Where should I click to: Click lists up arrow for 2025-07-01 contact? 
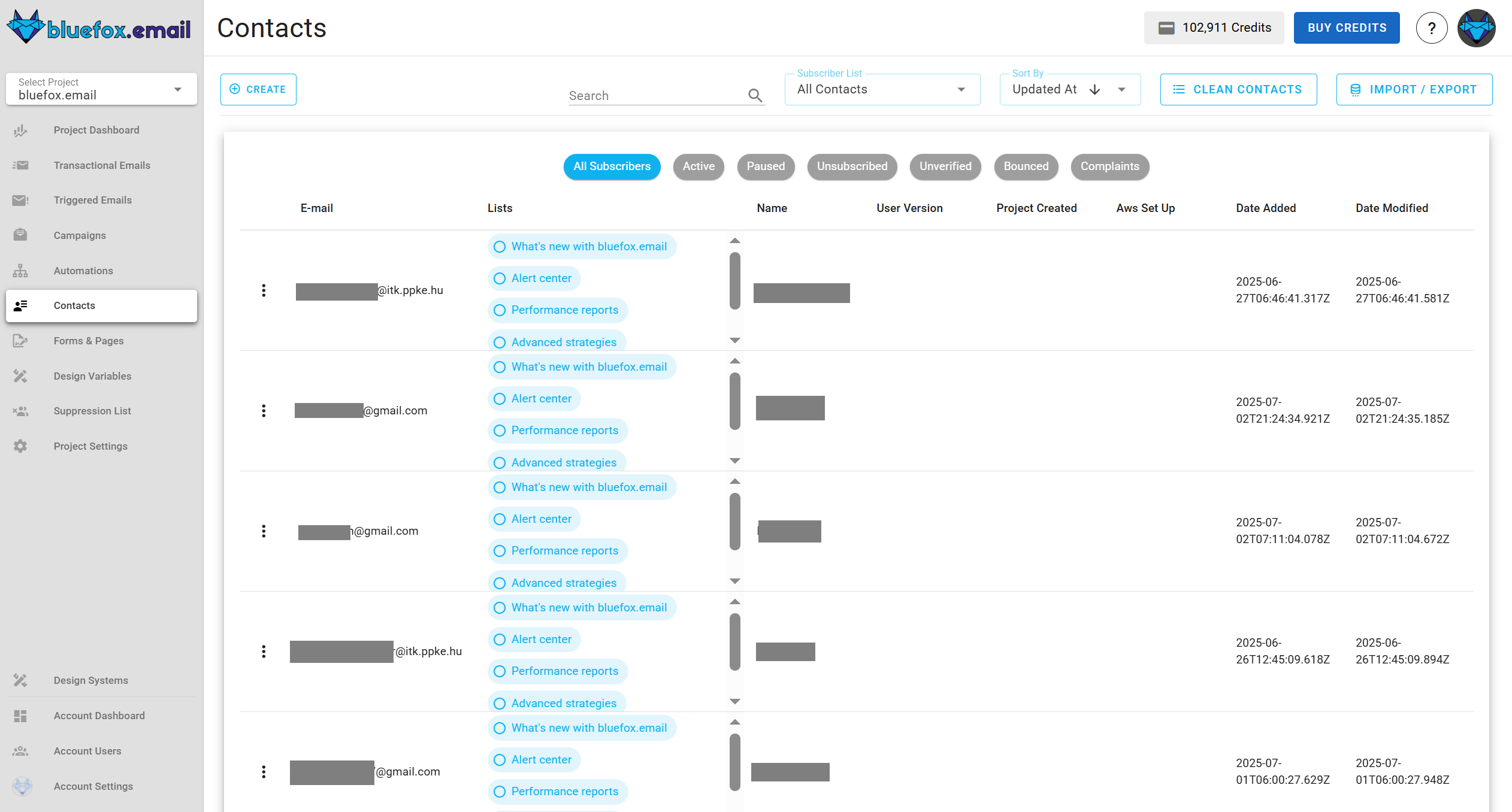point(735,722)
